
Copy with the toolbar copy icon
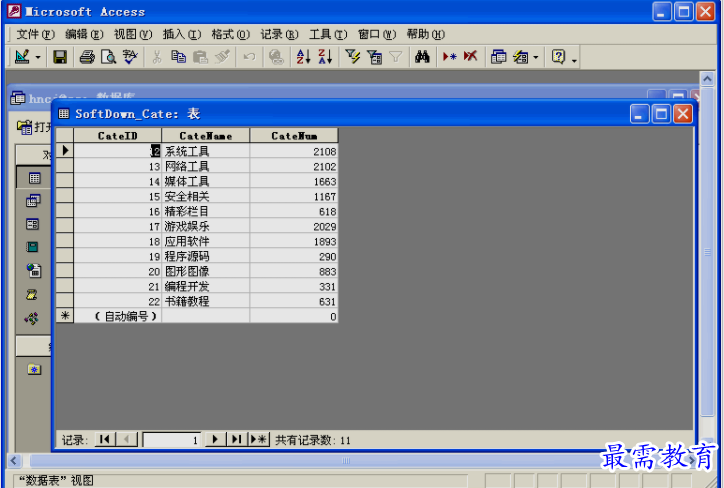click(x=178, y=57)
